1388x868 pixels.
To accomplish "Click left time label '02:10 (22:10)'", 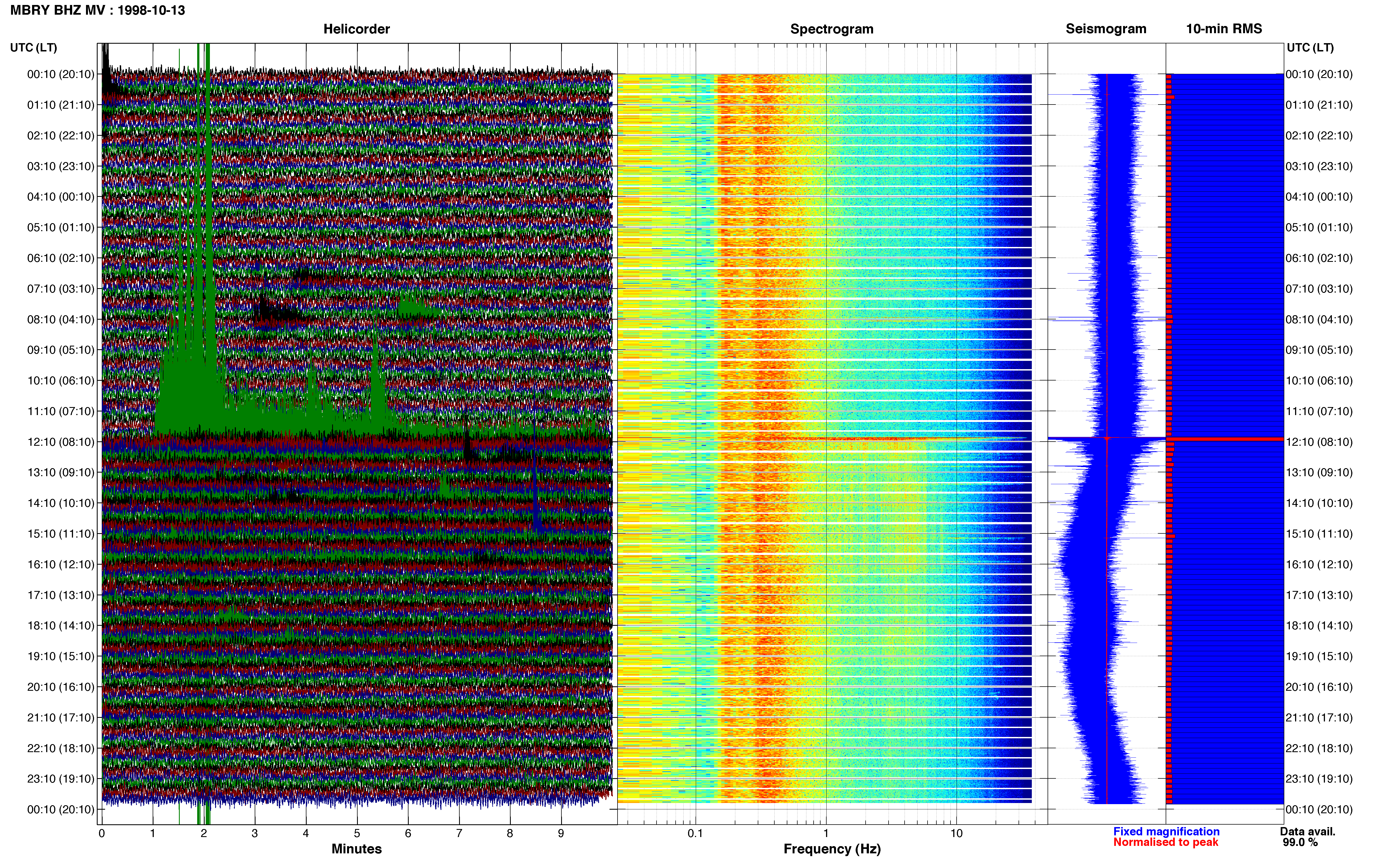I will 61,135.
